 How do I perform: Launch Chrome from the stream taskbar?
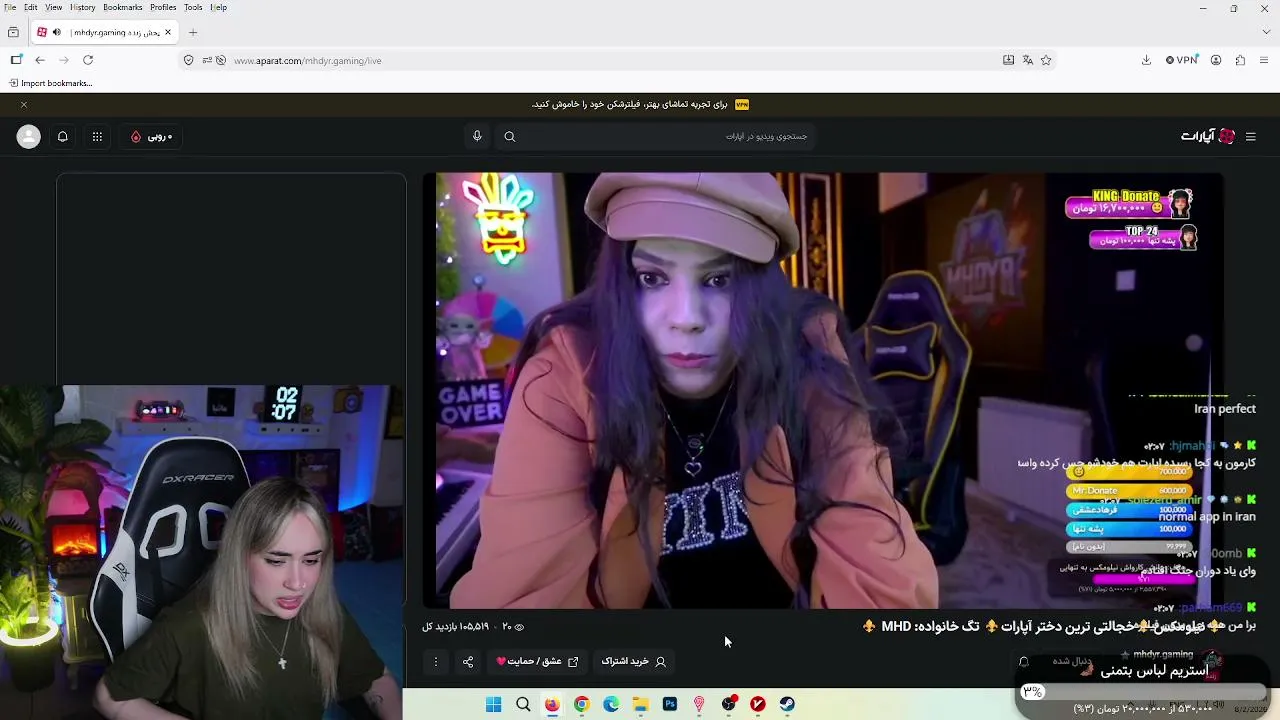[581, 705]
